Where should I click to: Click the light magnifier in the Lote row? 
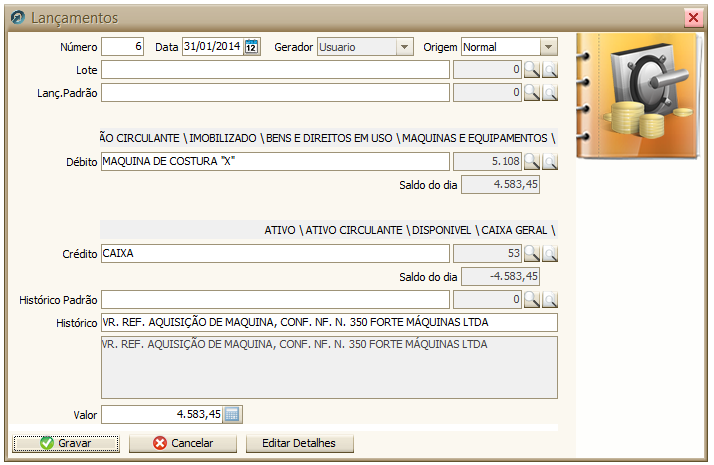coord(550,70)
